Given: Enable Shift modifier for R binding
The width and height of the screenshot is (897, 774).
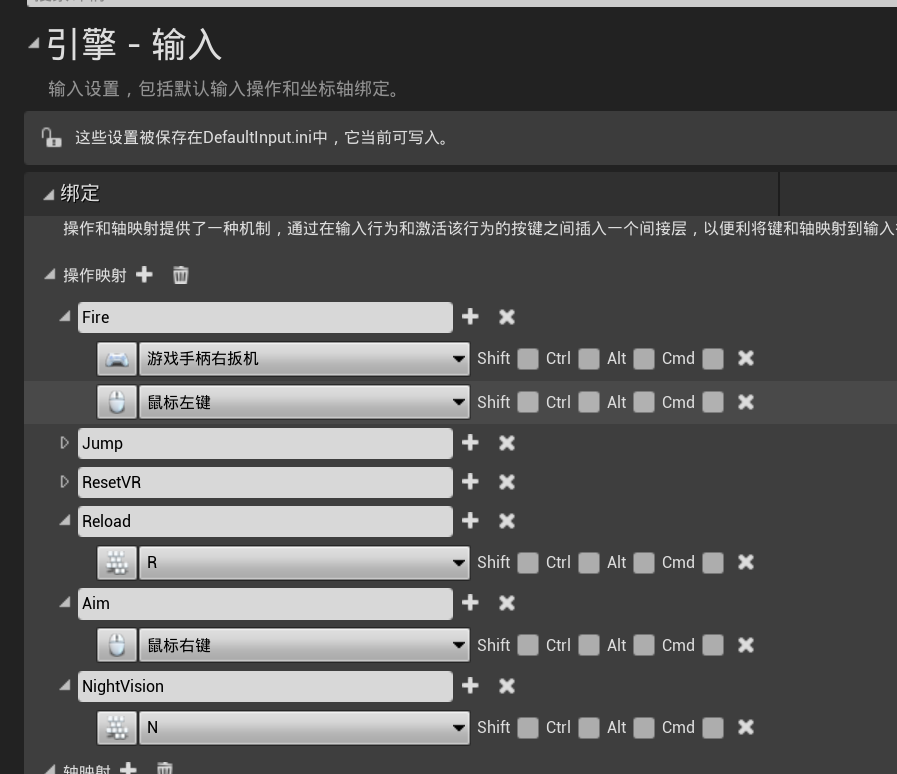Looking at the screenshot, I should point(527,562).
